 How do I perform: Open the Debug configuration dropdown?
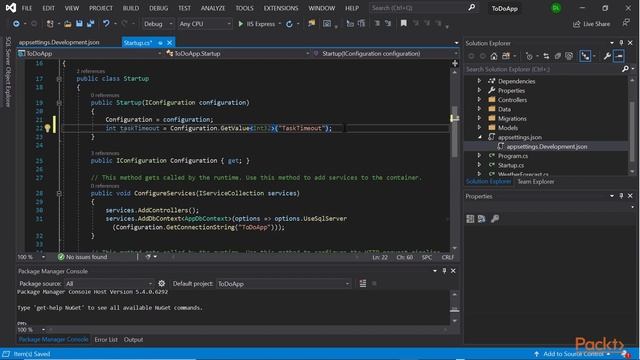[158, 24]
